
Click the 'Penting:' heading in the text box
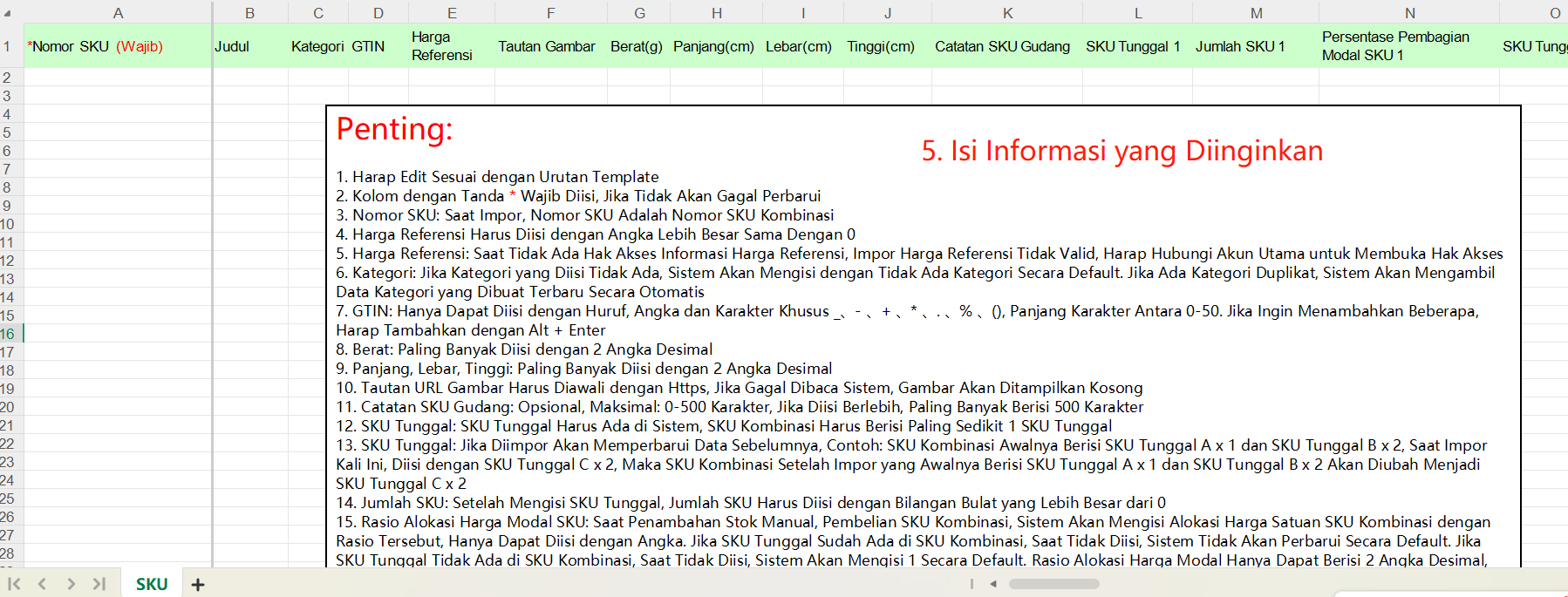394,129
